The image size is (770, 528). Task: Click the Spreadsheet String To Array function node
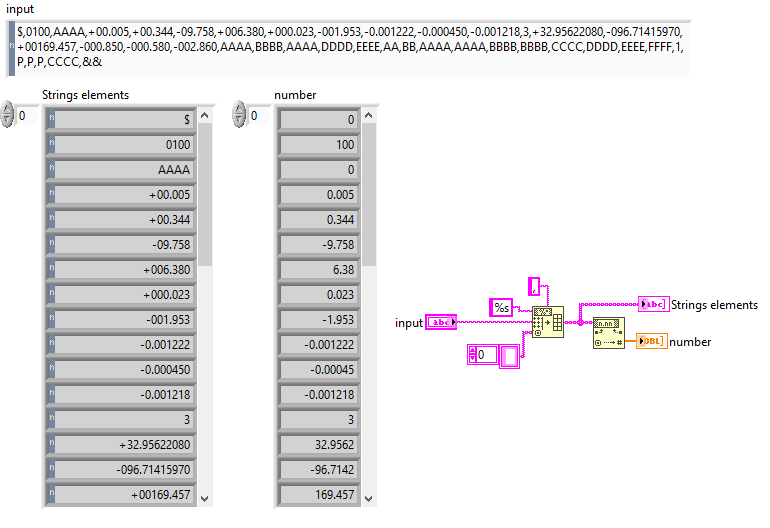coord(548,322)
